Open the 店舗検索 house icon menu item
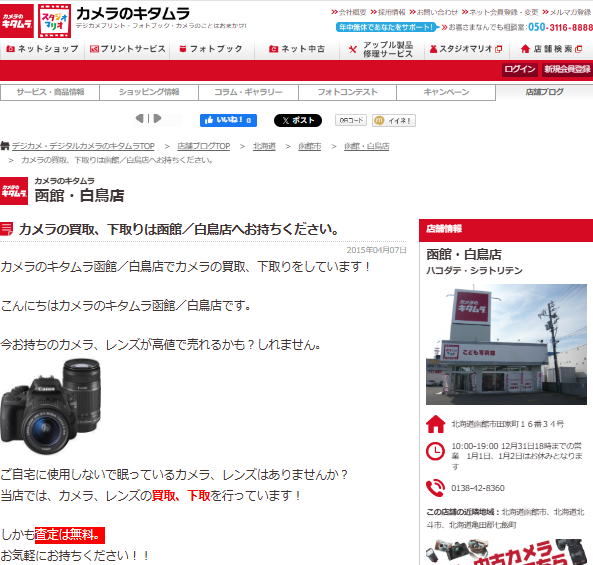The image size is (593, 565). pos(551,49)
